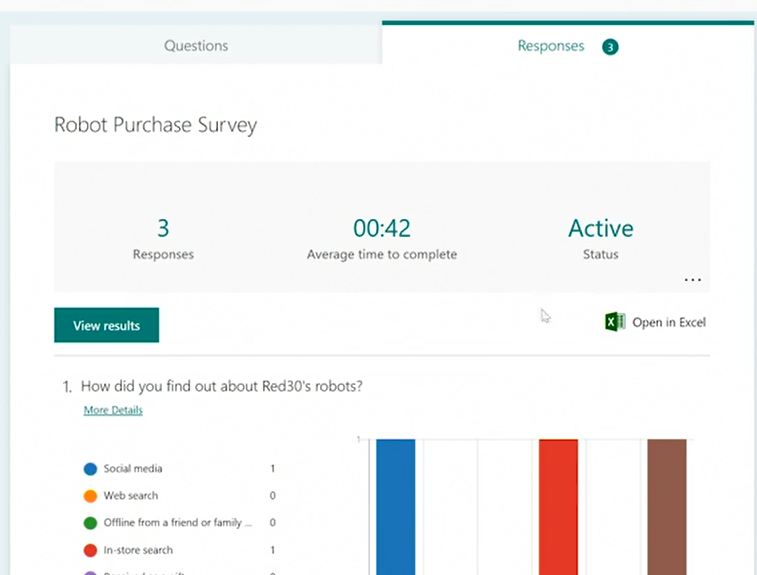The image size is (757, 575).
Task: Click the orange Web search legend dot
Action: click(91, 496)
